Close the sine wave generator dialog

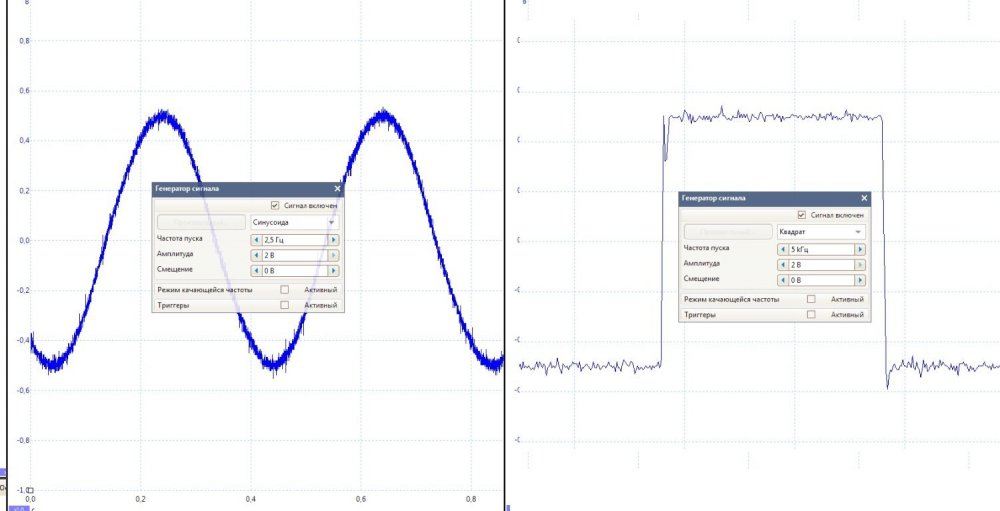pyautogui.click(x=337, y=188)
